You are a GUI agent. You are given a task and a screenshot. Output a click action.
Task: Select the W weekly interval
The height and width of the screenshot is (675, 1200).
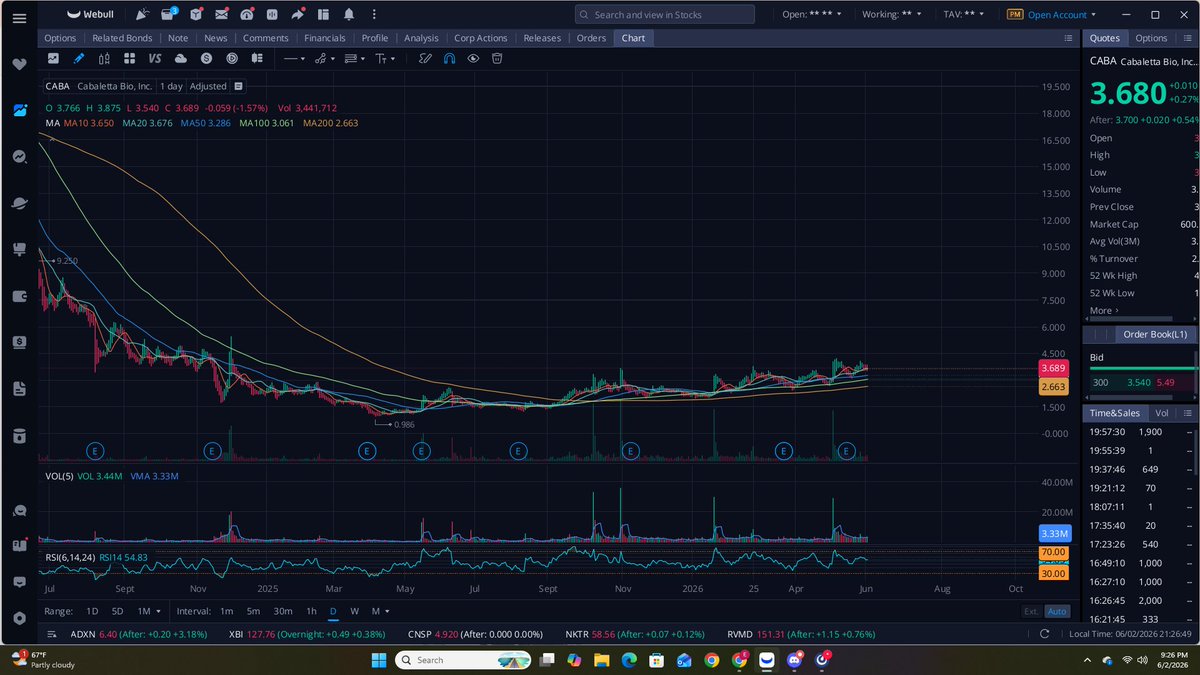pos(354,611)
